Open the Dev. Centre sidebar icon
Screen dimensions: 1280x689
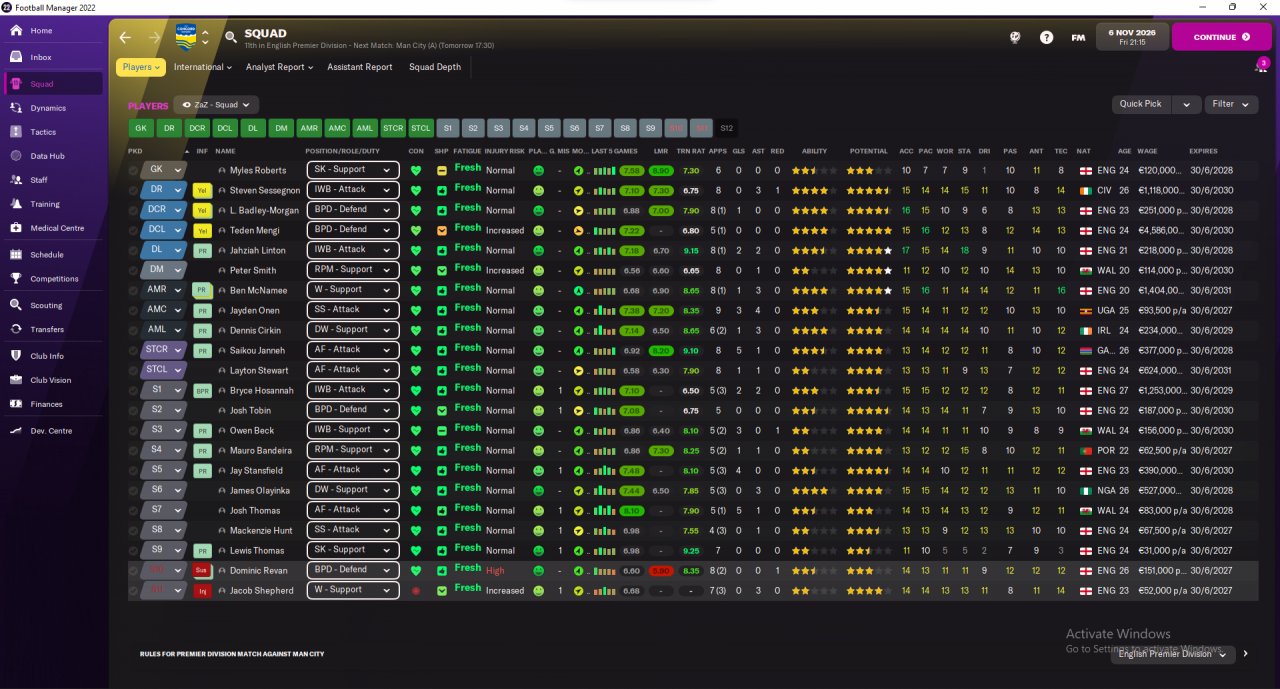click(16, 431)
